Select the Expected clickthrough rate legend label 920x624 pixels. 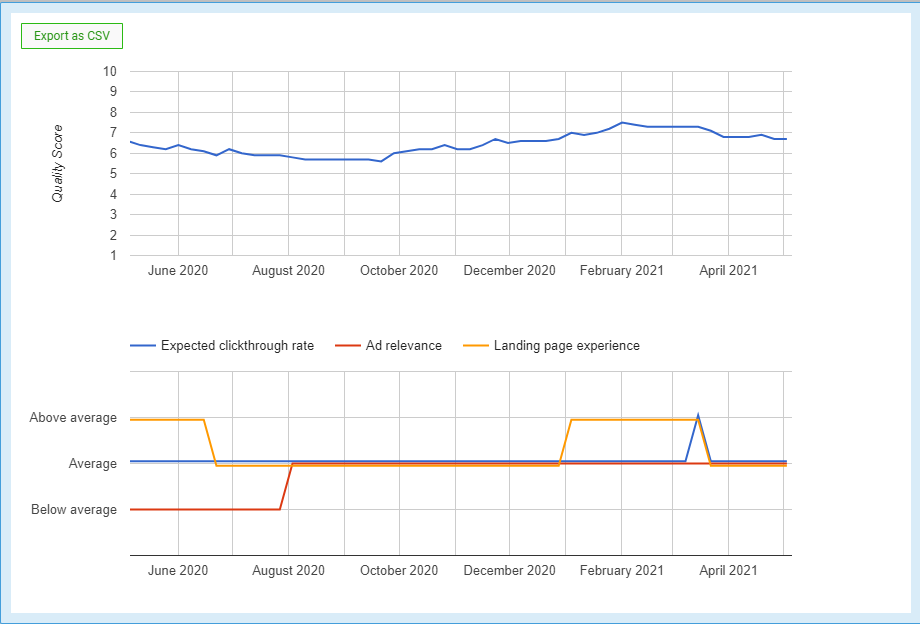237,346
